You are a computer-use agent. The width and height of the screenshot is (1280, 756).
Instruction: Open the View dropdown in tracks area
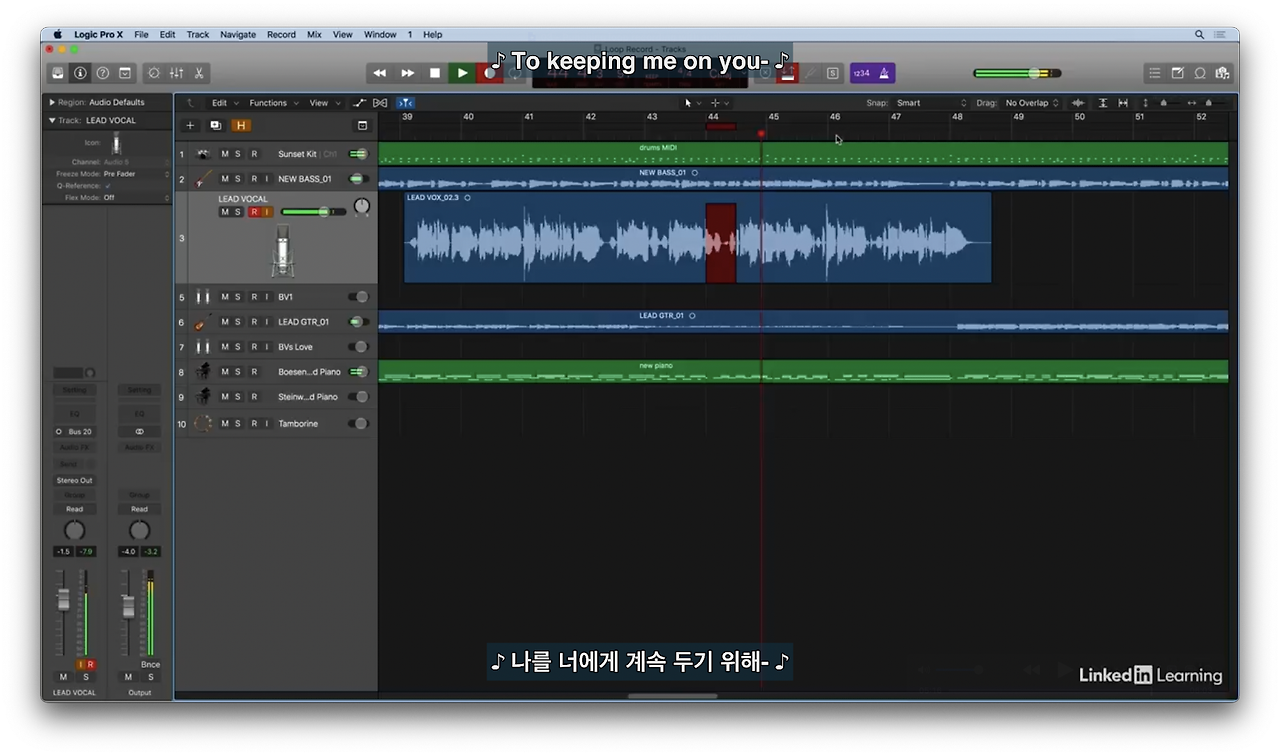[324, 103]
